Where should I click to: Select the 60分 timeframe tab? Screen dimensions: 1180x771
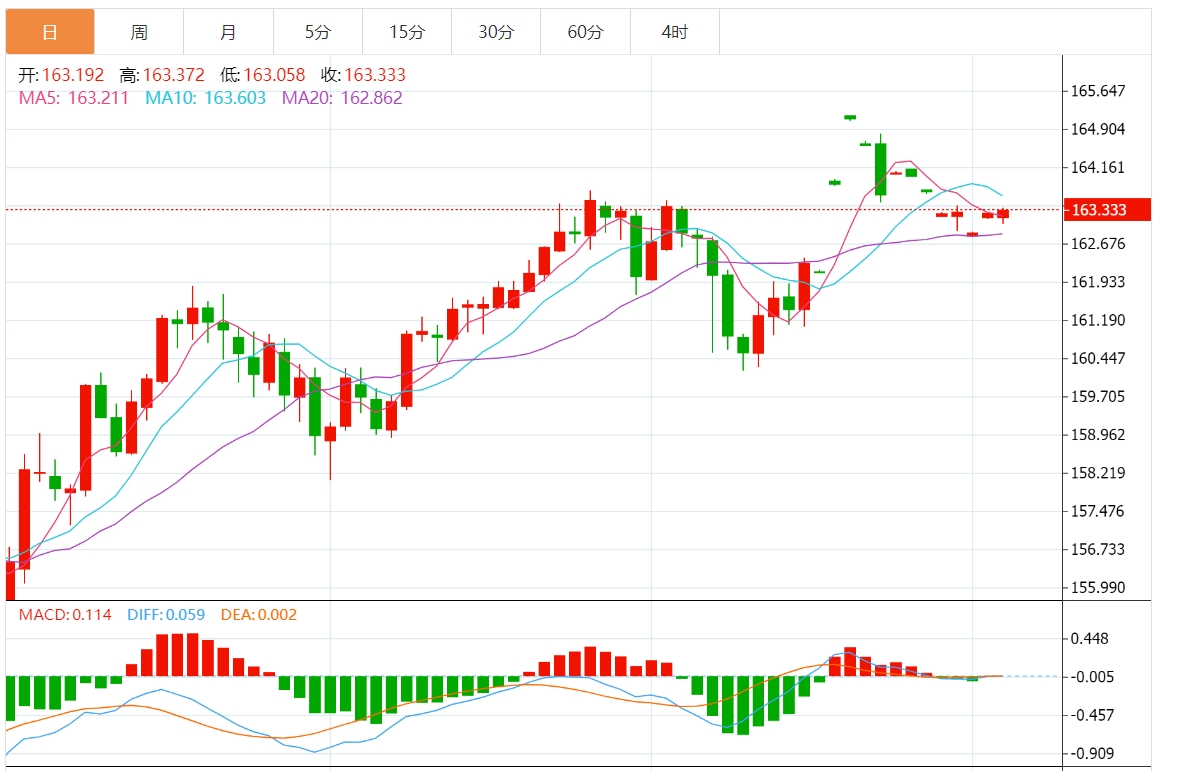click(x=585, y=32)
